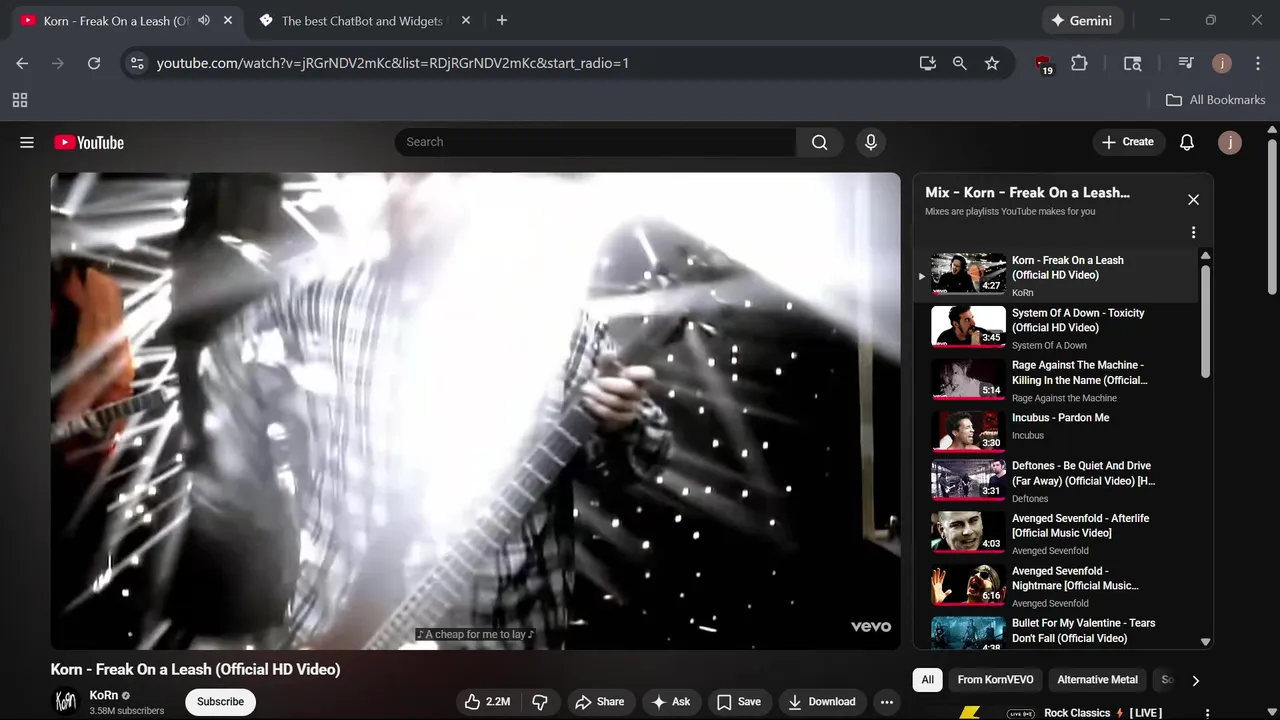Subscribe to the KoRn channel
The height and width of the screenshot is (720, 1280).
[x=220, y=702]
